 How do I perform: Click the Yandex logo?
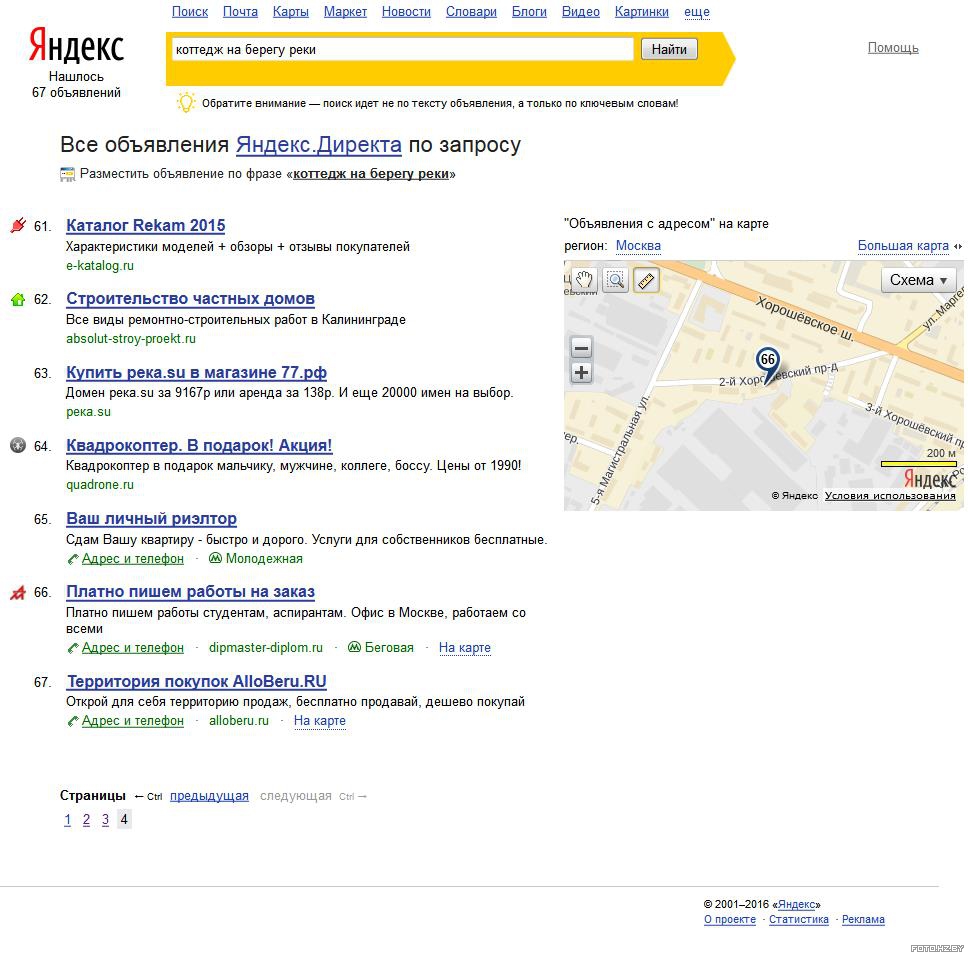pos(77,44)
